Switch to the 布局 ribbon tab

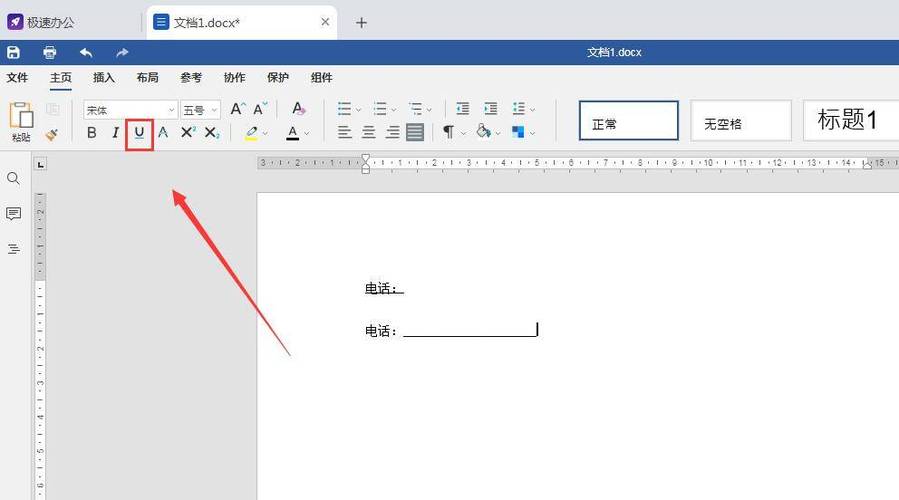coord(147,77)
